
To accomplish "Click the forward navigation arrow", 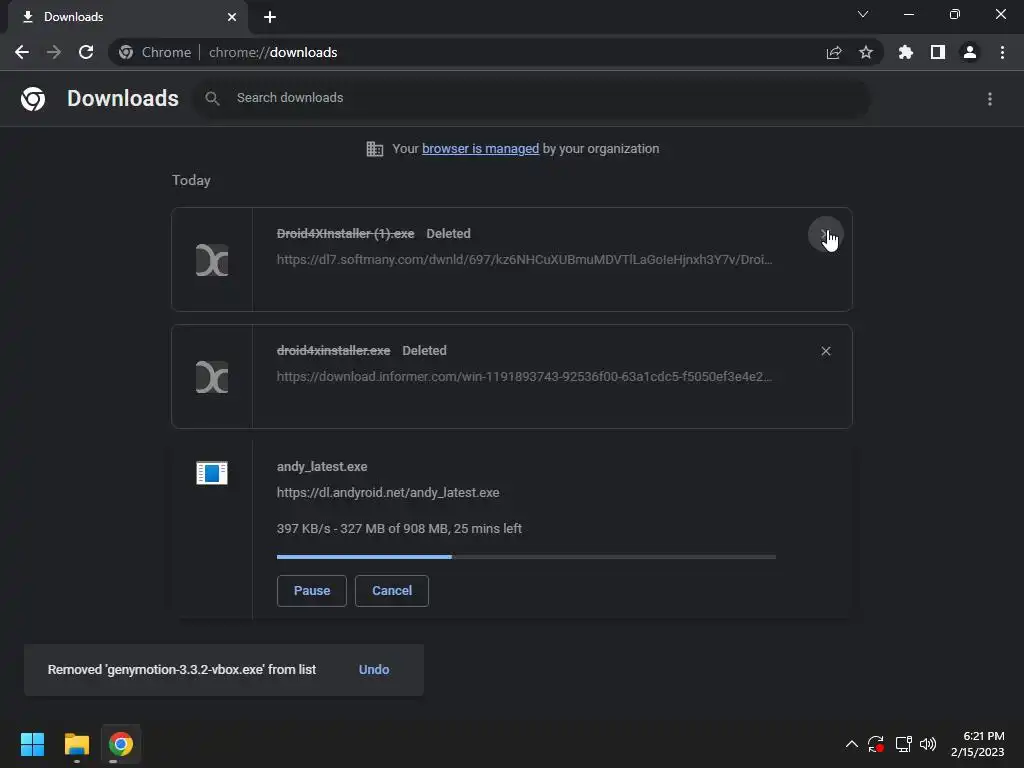I will tap(54, 52).
